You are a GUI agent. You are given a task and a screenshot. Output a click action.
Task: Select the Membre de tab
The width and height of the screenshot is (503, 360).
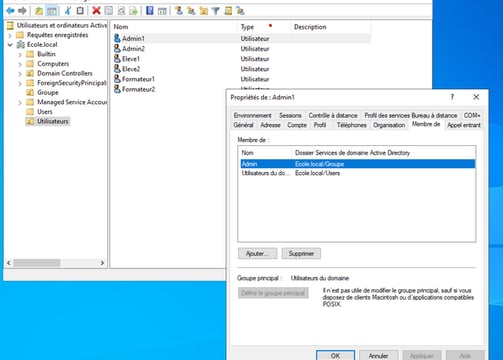point(426,124)
